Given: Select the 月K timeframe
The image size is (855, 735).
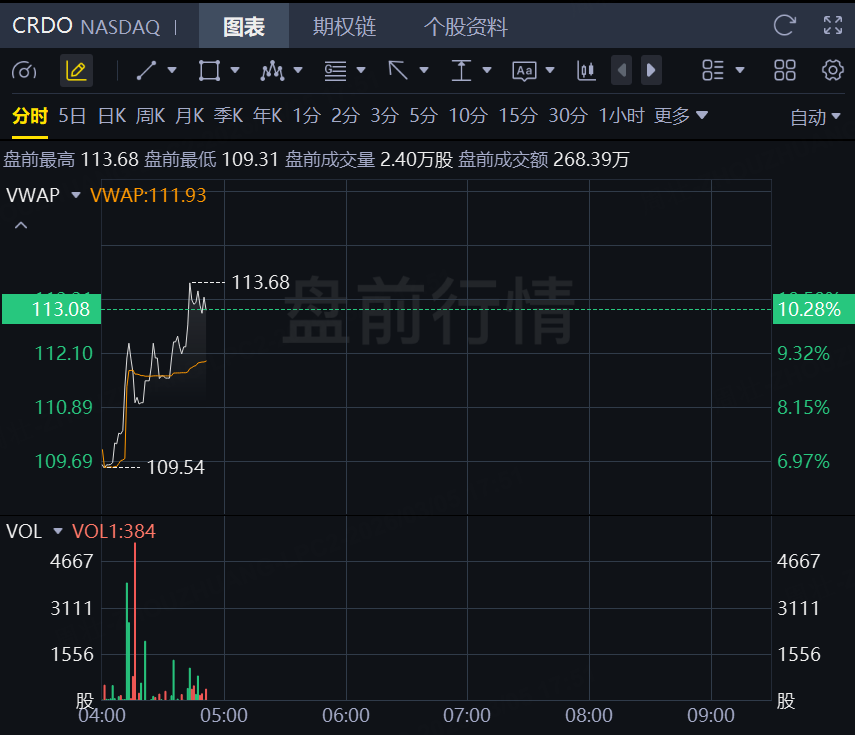Looking at the screenshot, I should 190,116.
